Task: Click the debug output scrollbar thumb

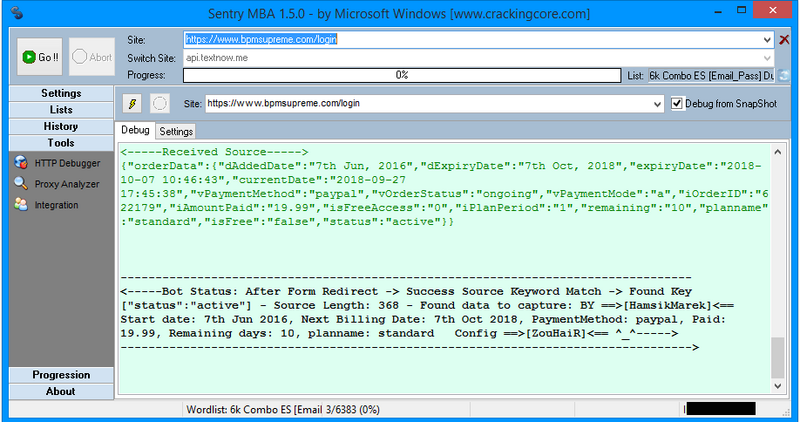Action: click(x=778, y=357)
